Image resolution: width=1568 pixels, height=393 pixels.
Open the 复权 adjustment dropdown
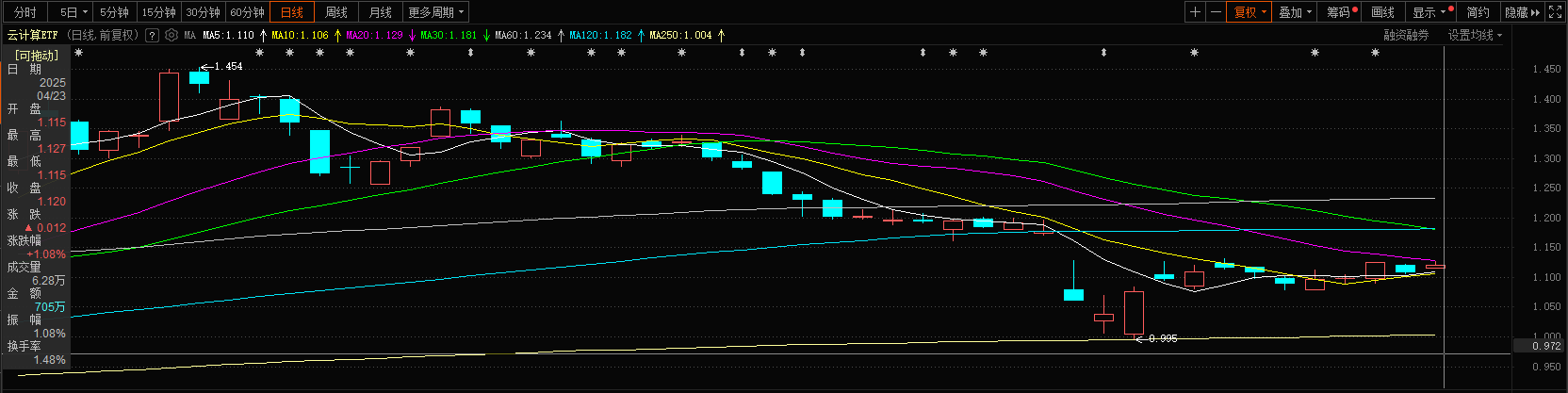1250,12
